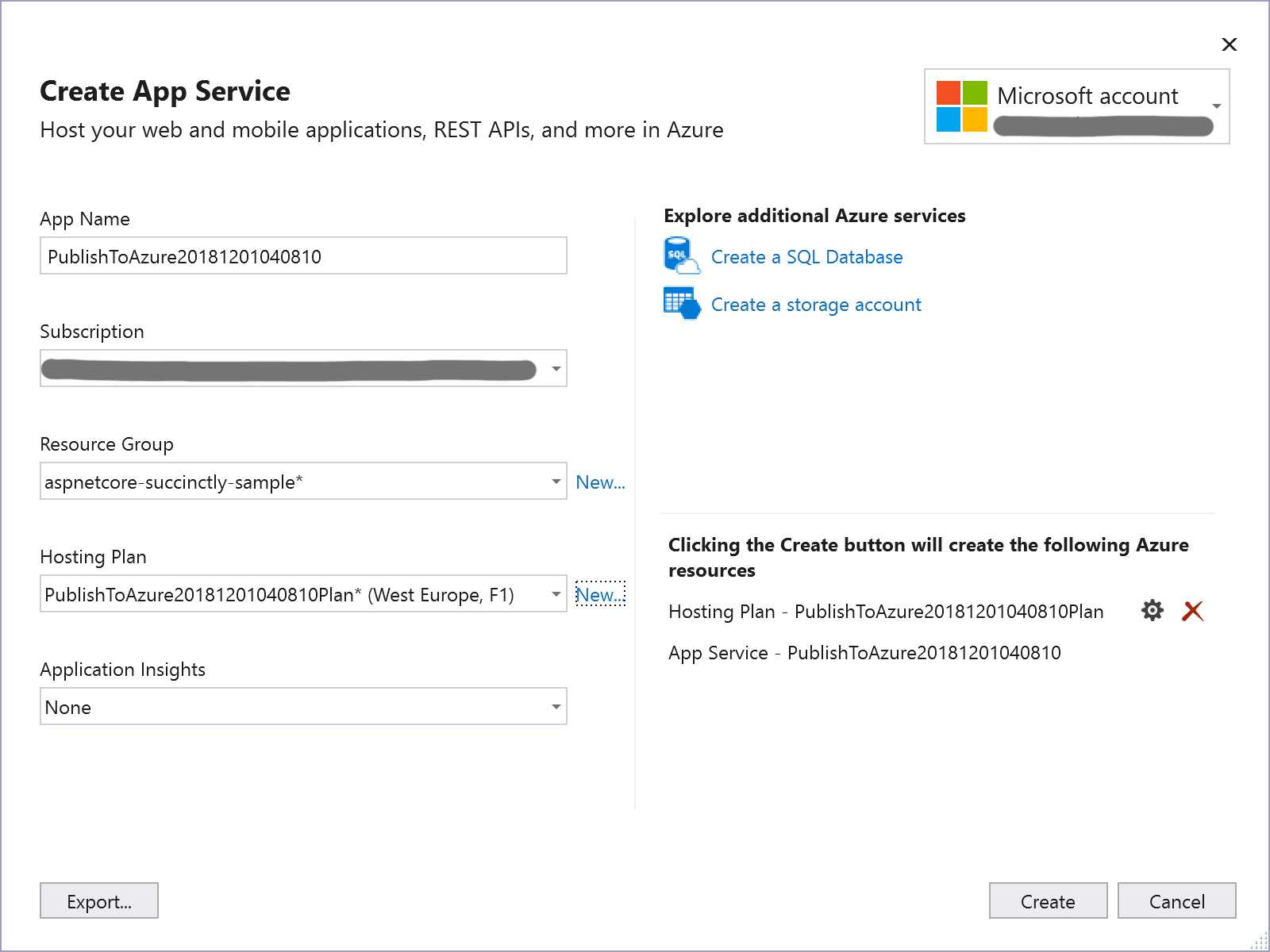1270x952 pixels.
Task: Open the Subscription dropdown
Action: click(554, 367)
